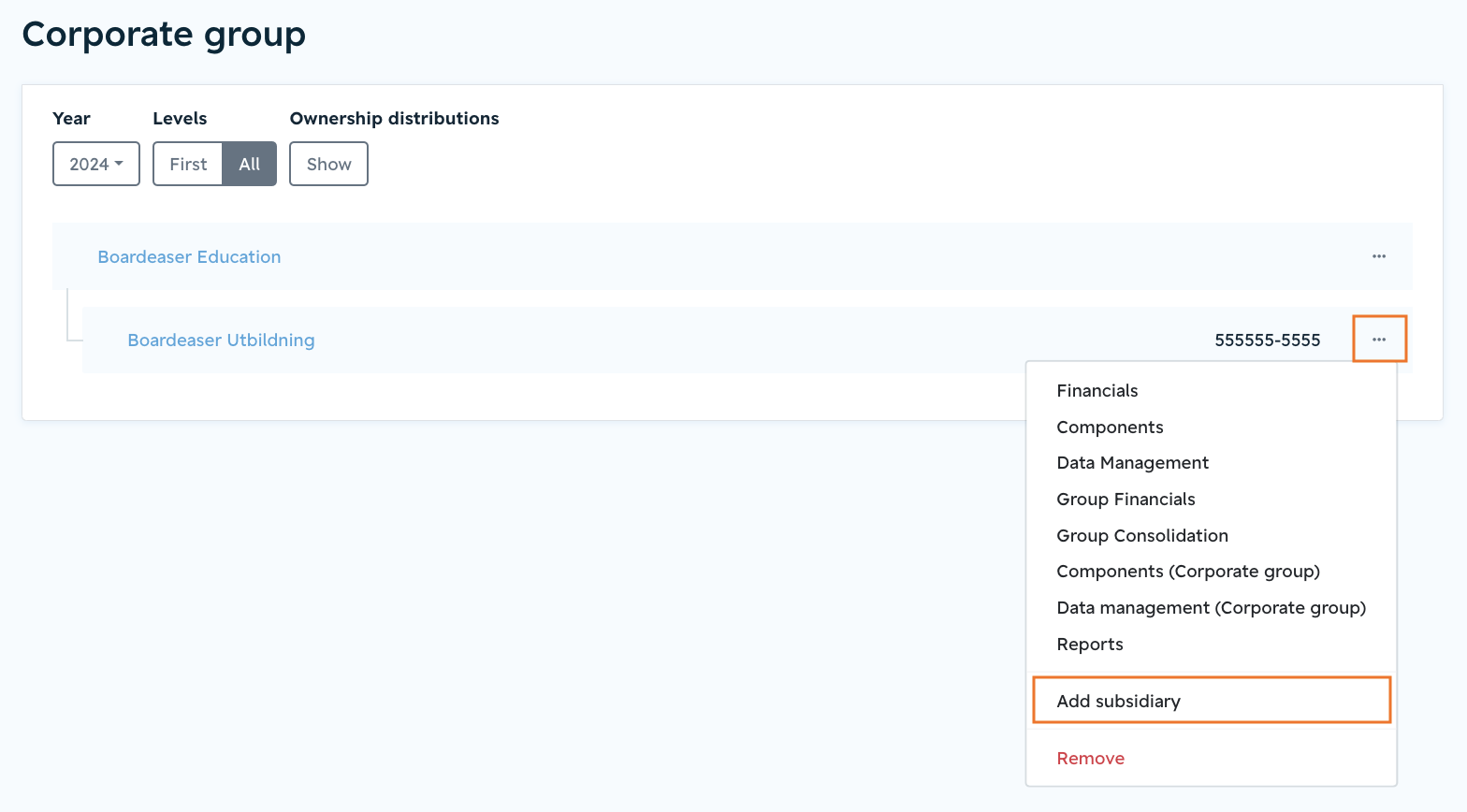The image size is (1467, 812).
Task: Click the Ownership distributions label
Action: pyautogui.click(x=394, y=119)
